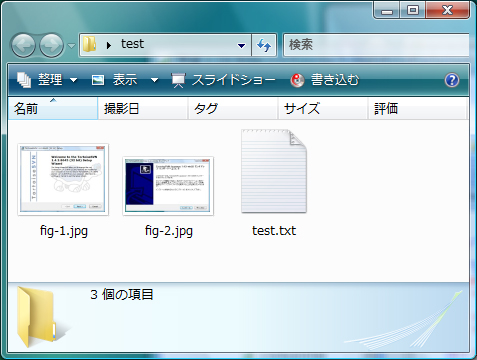Change view with 表示 button
This screenshot has width=477, height=360.
pyautogui.click(x=125, y=80)
